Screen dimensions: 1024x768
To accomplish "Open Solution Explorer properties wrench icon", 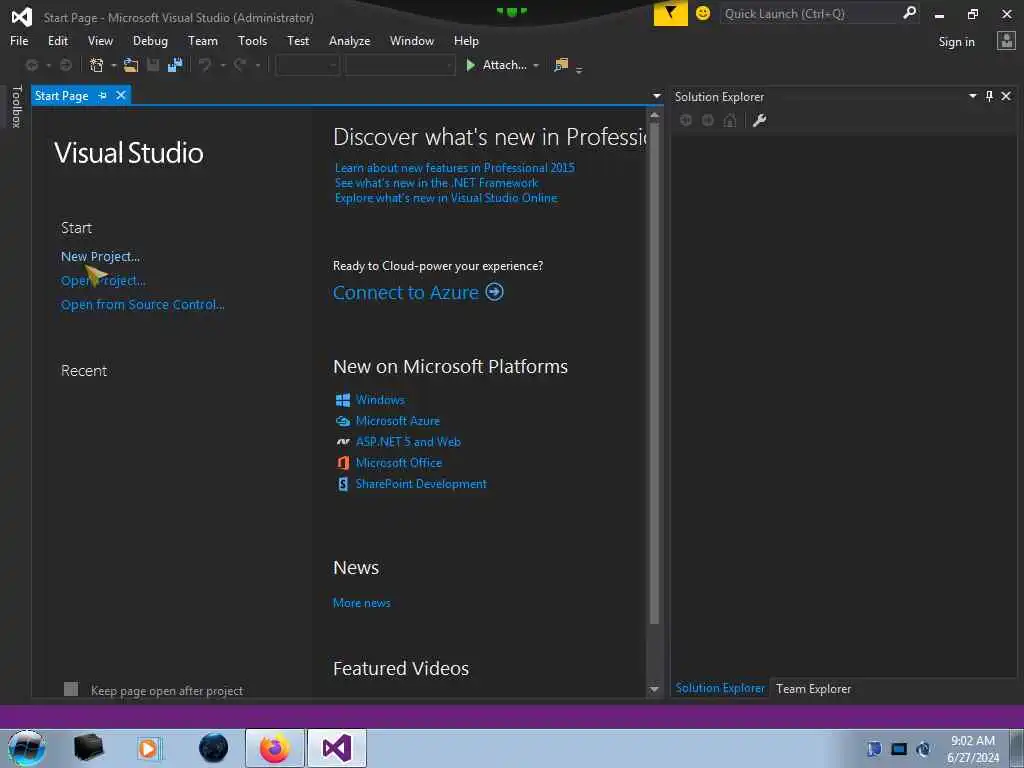I will (x=759, y=120).
